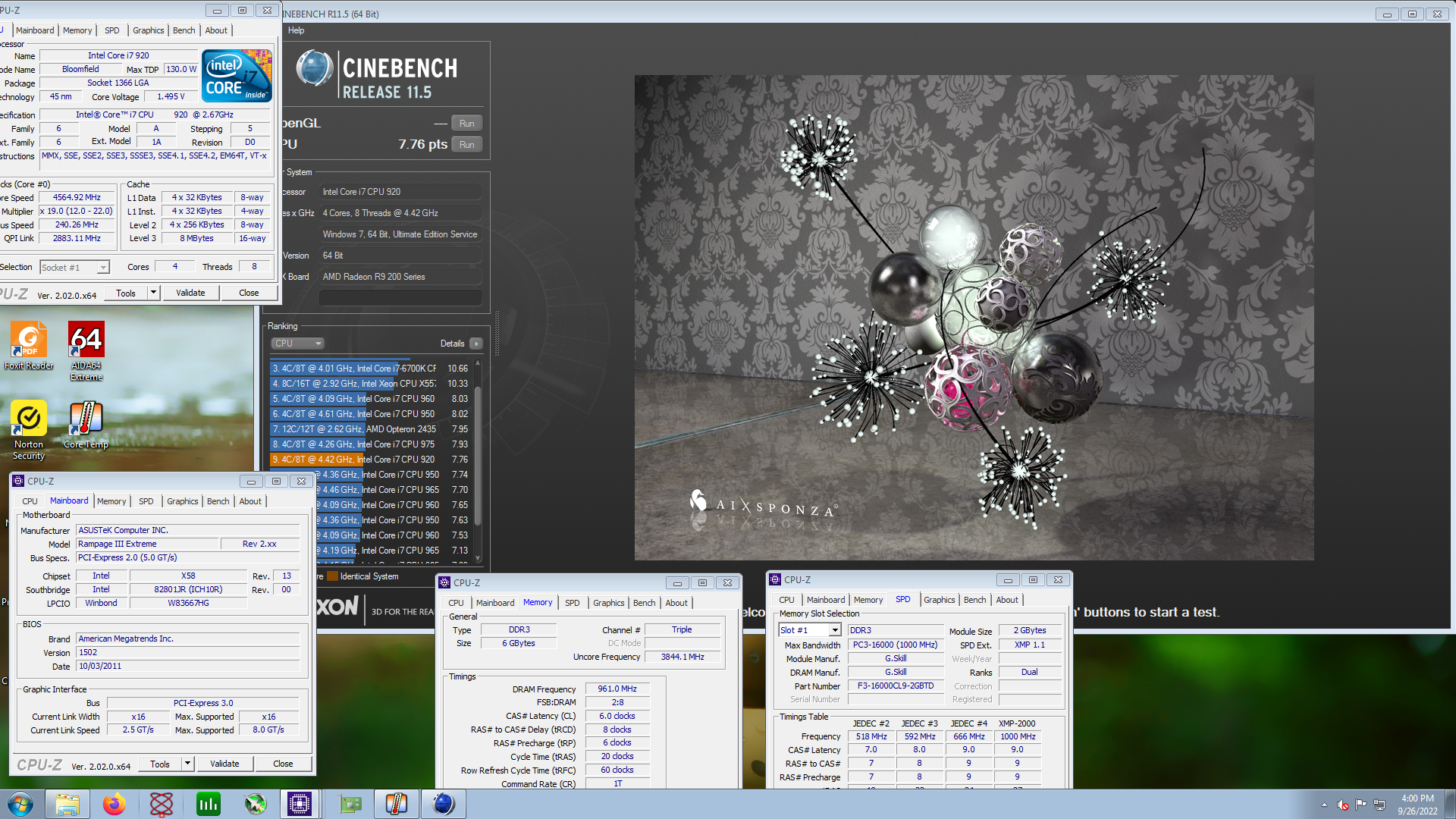Click Show Desktop strip at taskbar end
The width and height of the screenshot is (1456, 819).
pyautogui.click(x=1450, y=805)
